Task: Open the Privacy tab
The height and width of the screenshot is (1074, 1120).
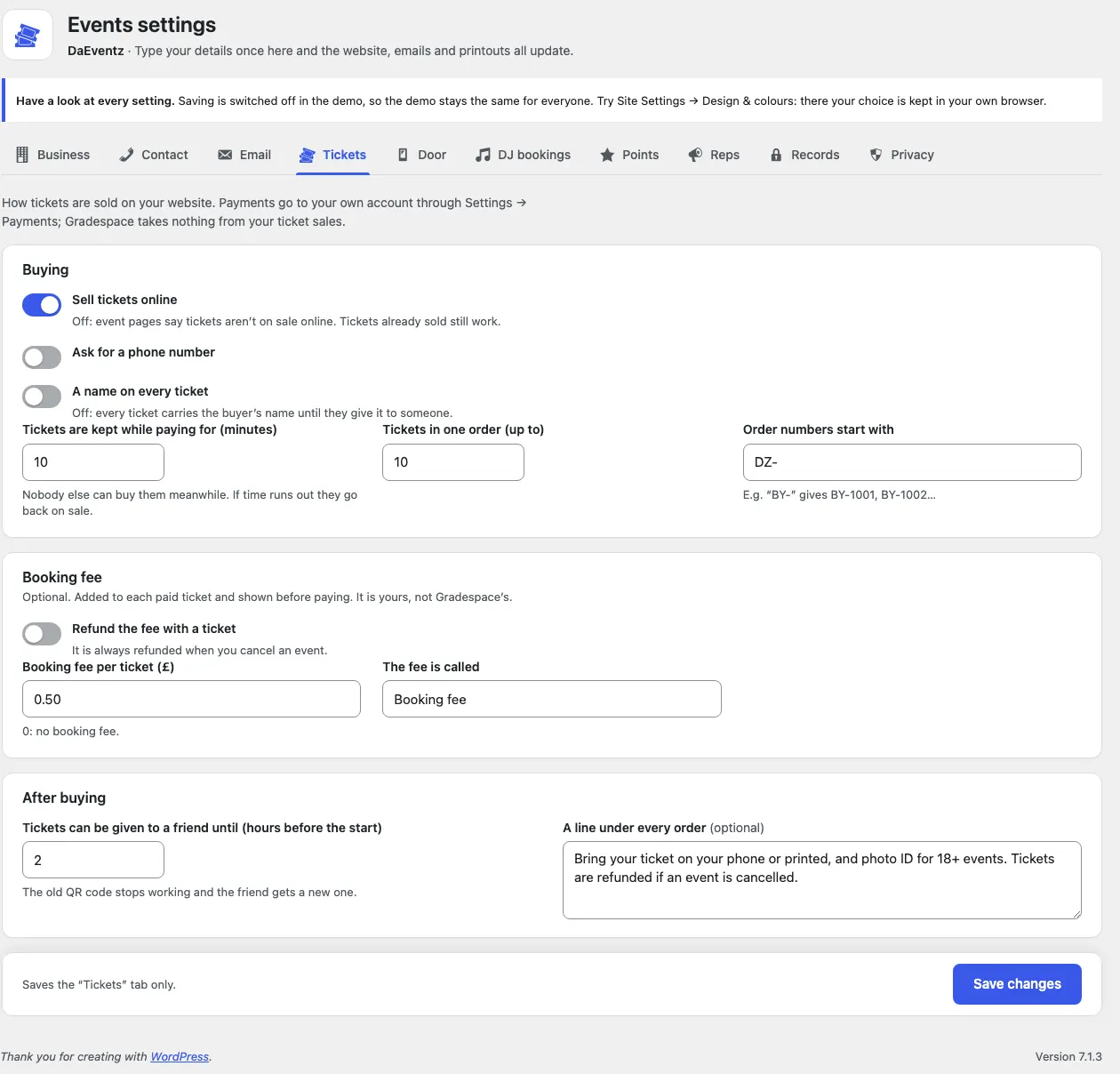Action: 901,155
